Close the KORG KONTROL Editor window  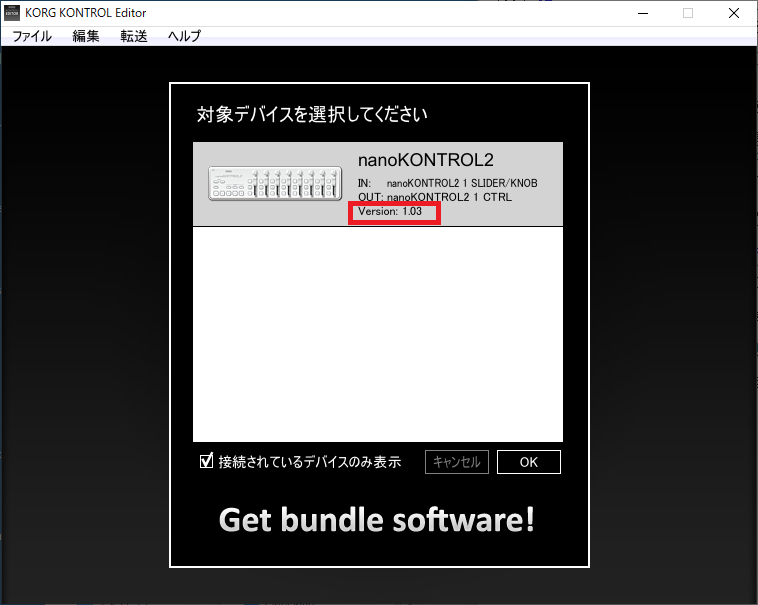coord(734,13)
